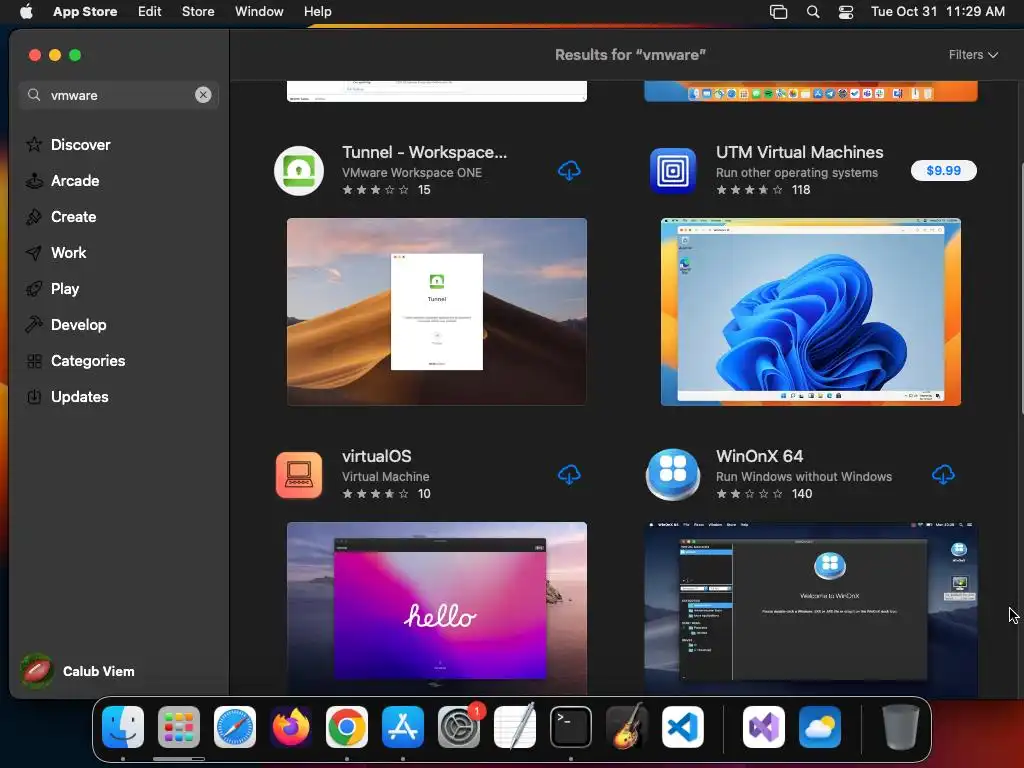Open the Store menu
1024x768 pixels.
198,11
